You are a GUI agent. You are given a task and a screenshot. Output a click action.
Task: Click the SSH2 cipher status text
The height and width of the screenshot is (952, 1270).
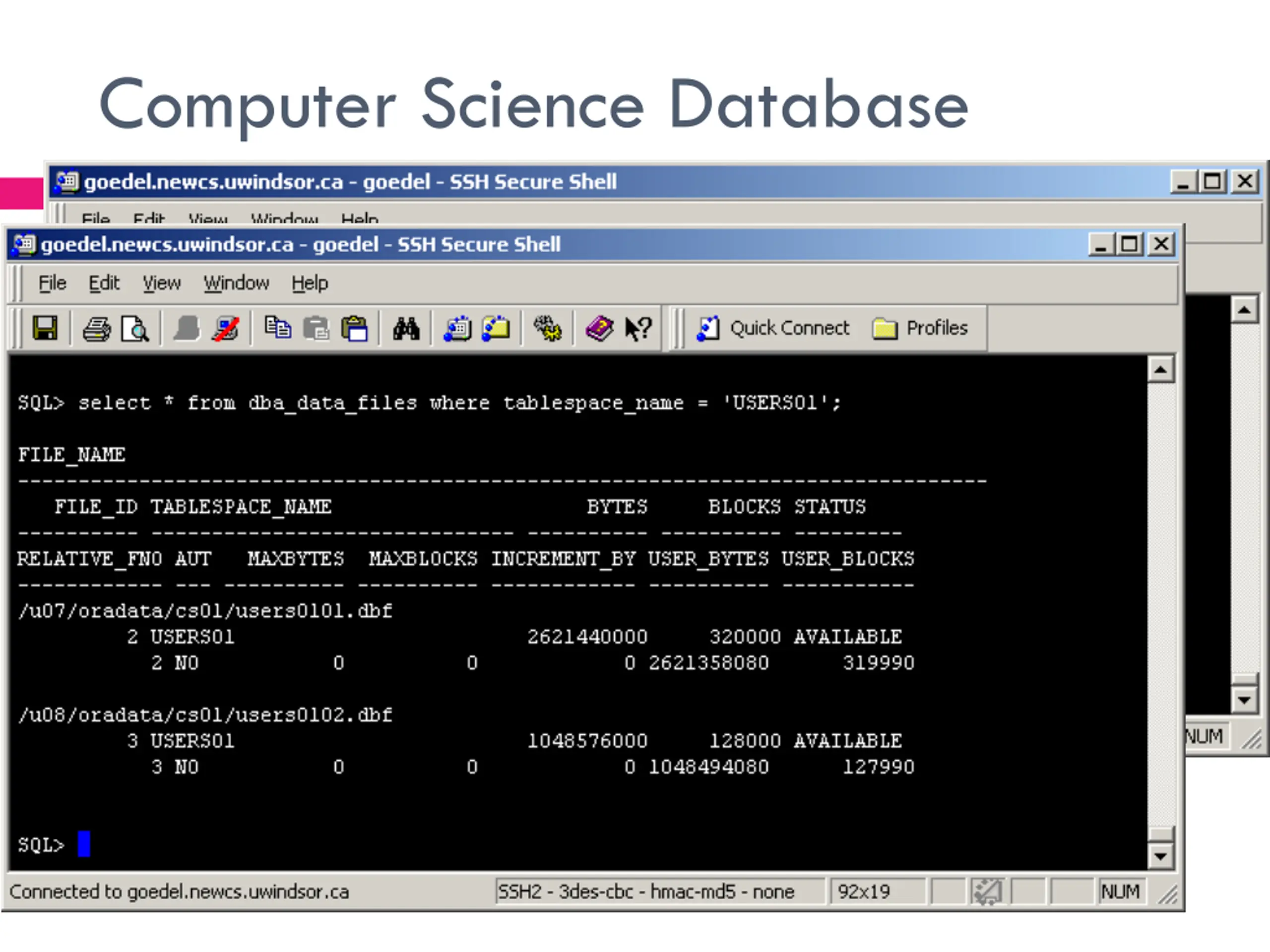[x=646, y=892]
